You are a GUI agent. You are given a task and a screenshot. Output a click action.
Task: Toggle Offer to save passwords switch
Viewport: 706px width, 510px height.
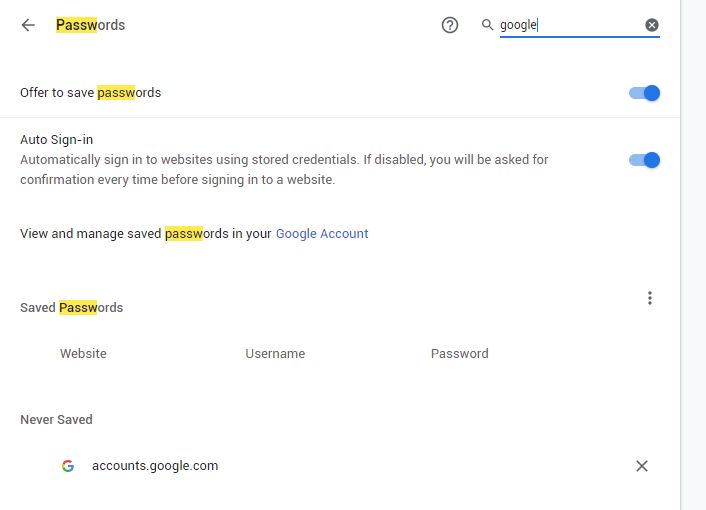point(644,93)
